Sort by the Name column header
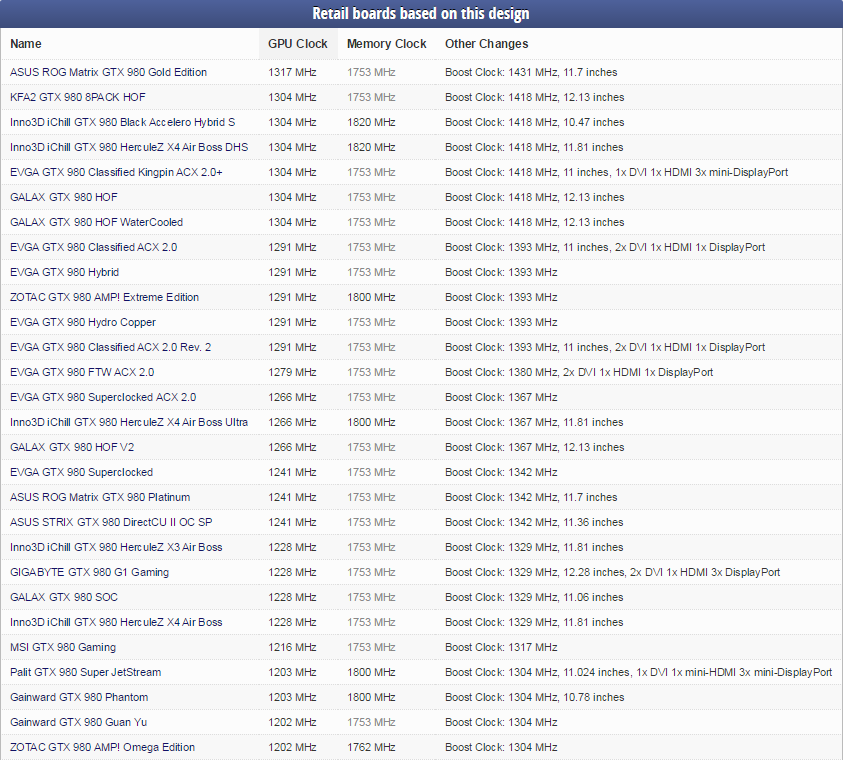This screenshot has height=760, width=843. [x=26, y=44]
